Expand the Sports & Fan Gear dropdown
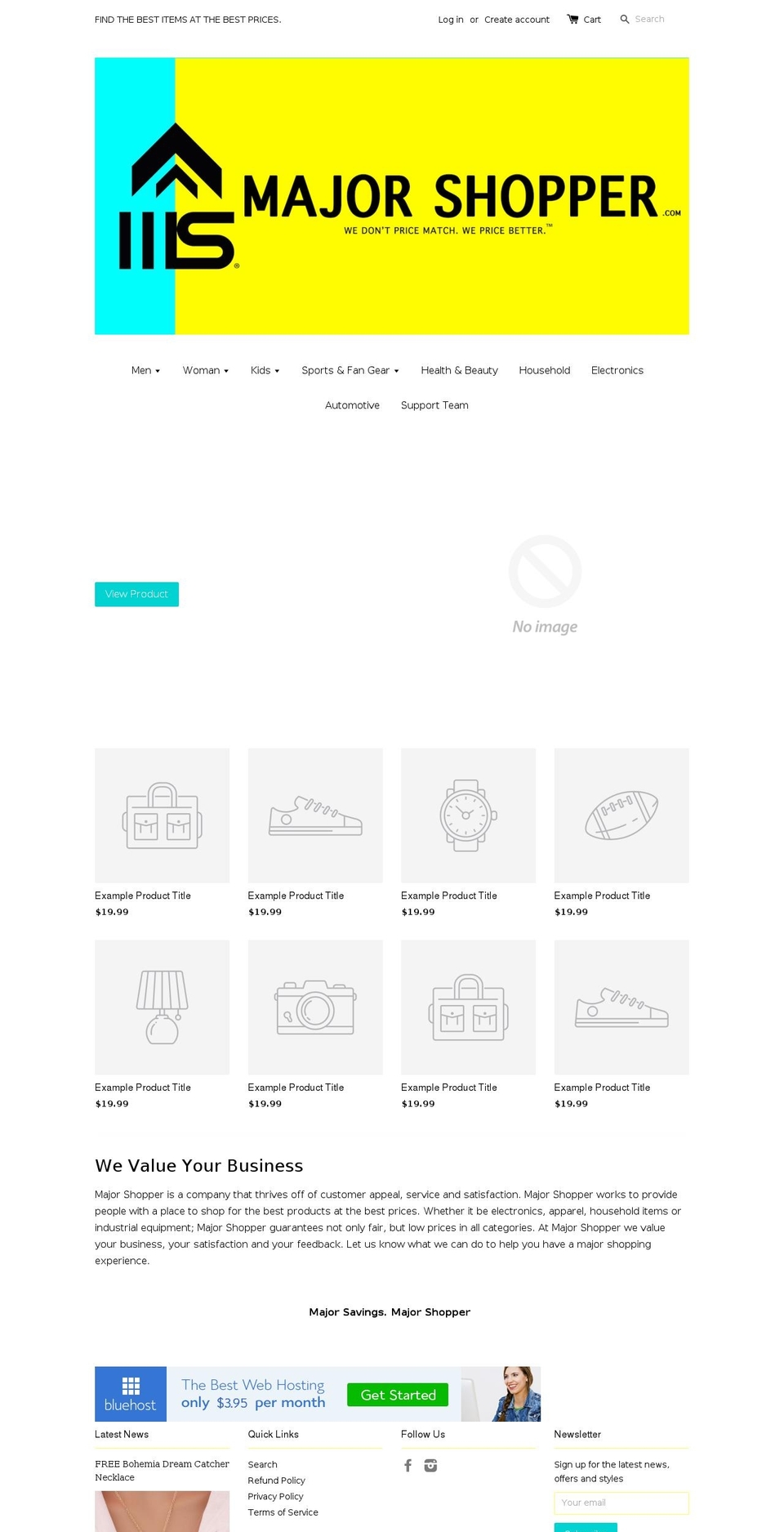Image resolution: width=784 pixels, height=1532 pixels. 350,370
